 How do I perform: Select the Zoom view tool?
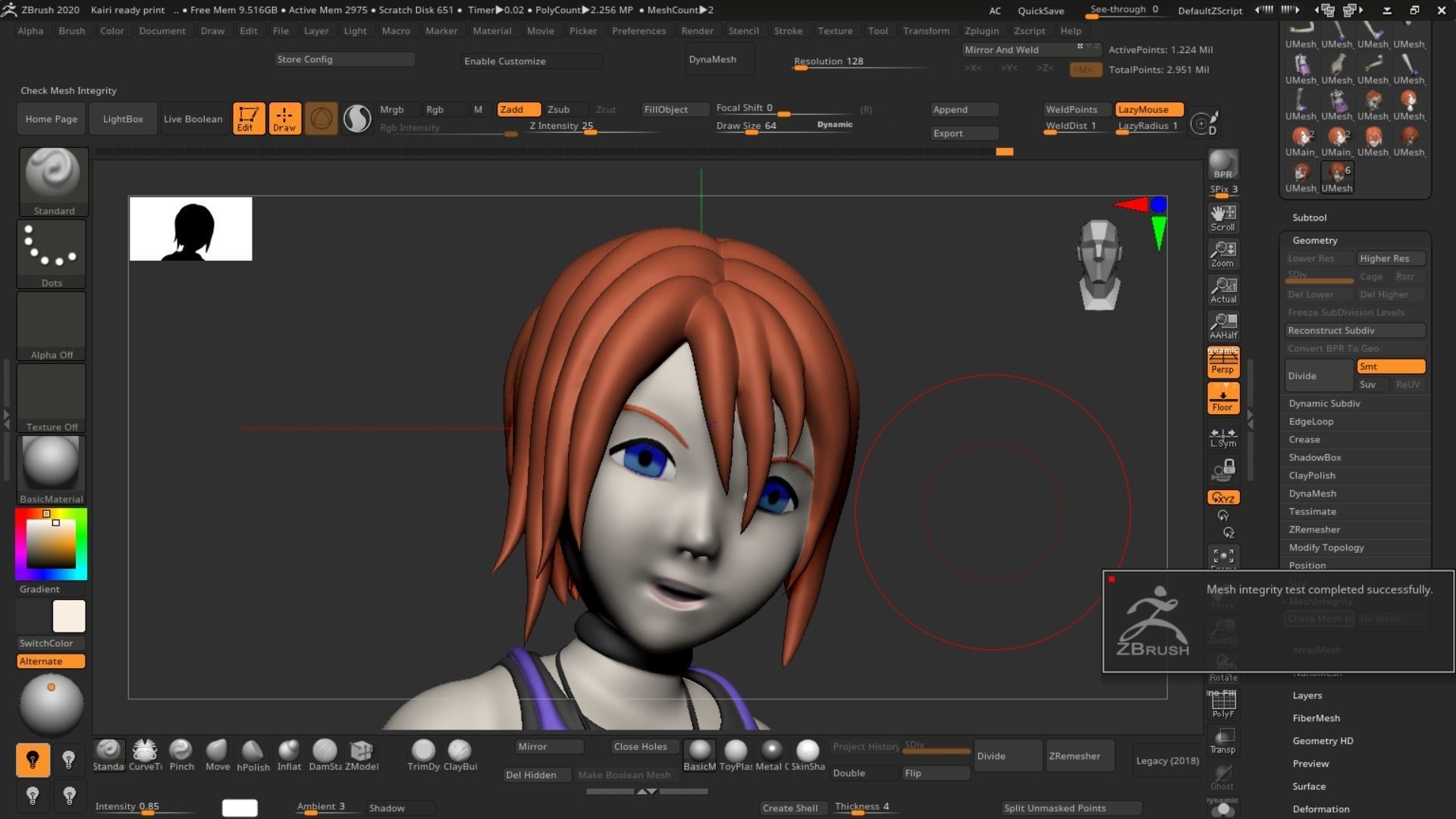pyautogui.click(x=1223, y=254)
